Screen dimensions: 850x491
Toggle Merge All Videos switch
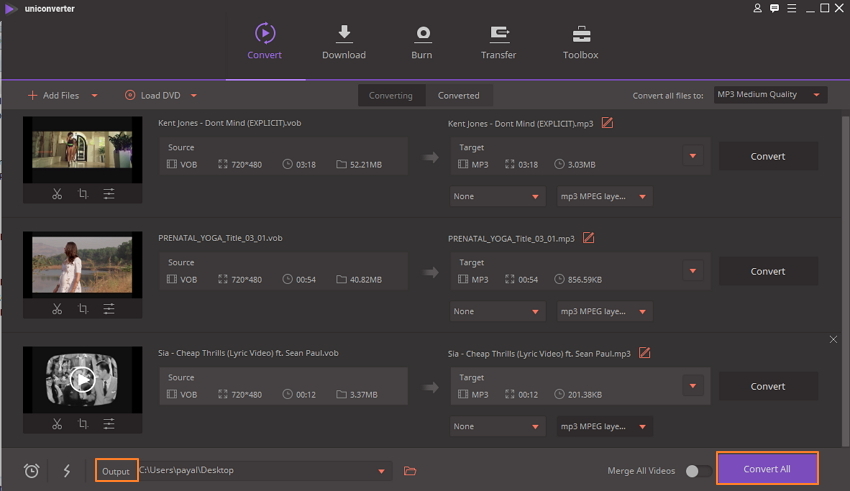click(698, 471)
